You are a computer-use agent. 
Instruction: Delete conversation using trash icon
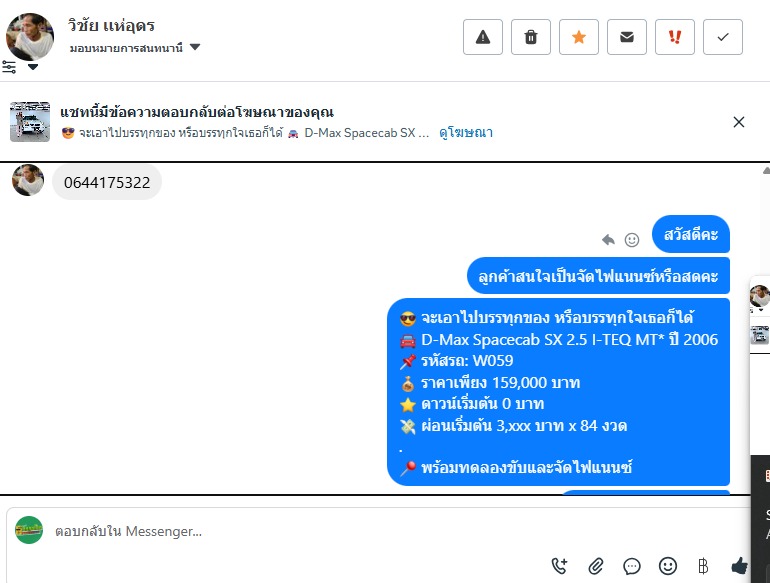click(531, 37)
